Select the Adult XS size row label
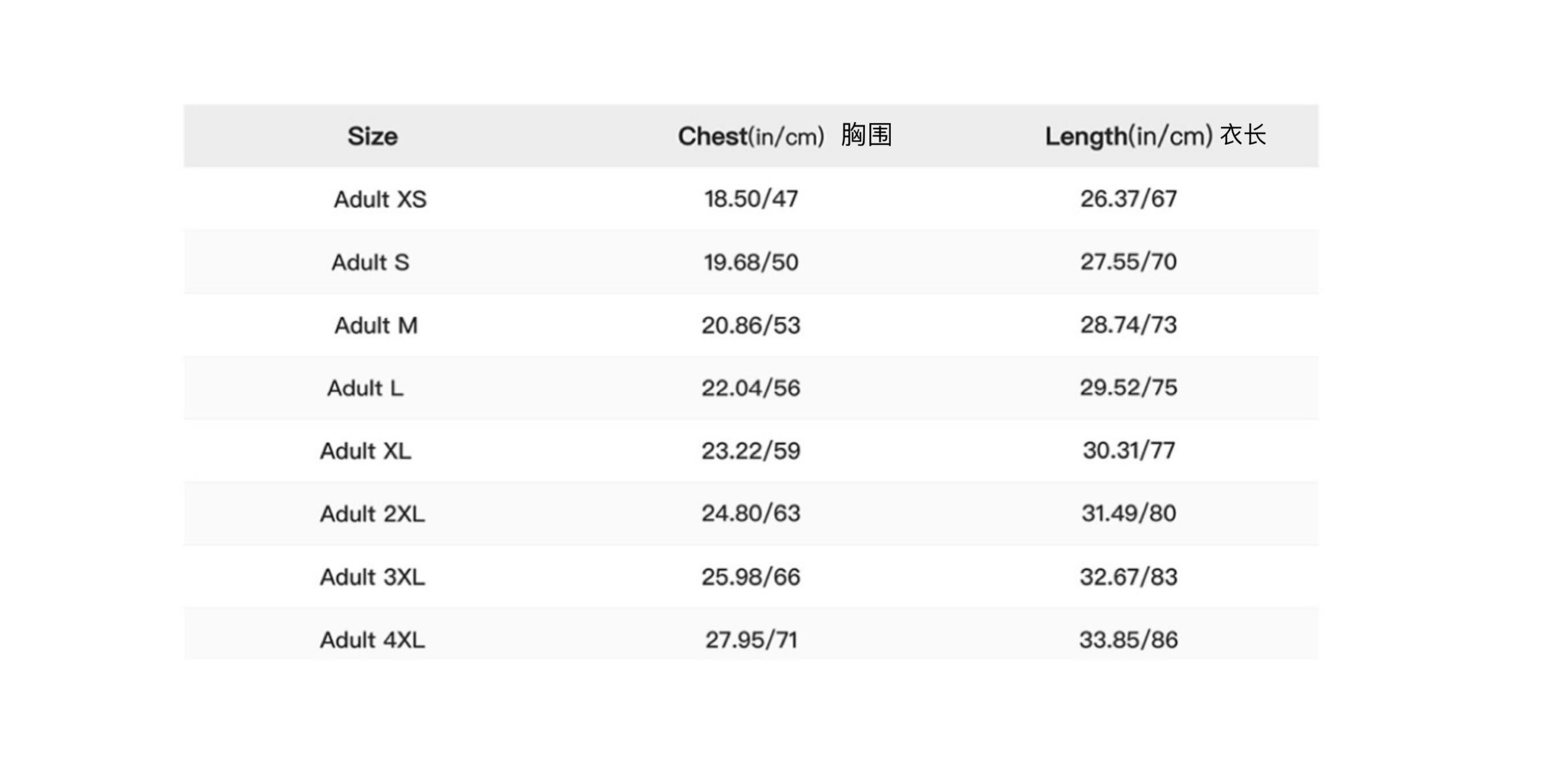This screenshot has height=784, width=1545. click(x=381, y=199)
